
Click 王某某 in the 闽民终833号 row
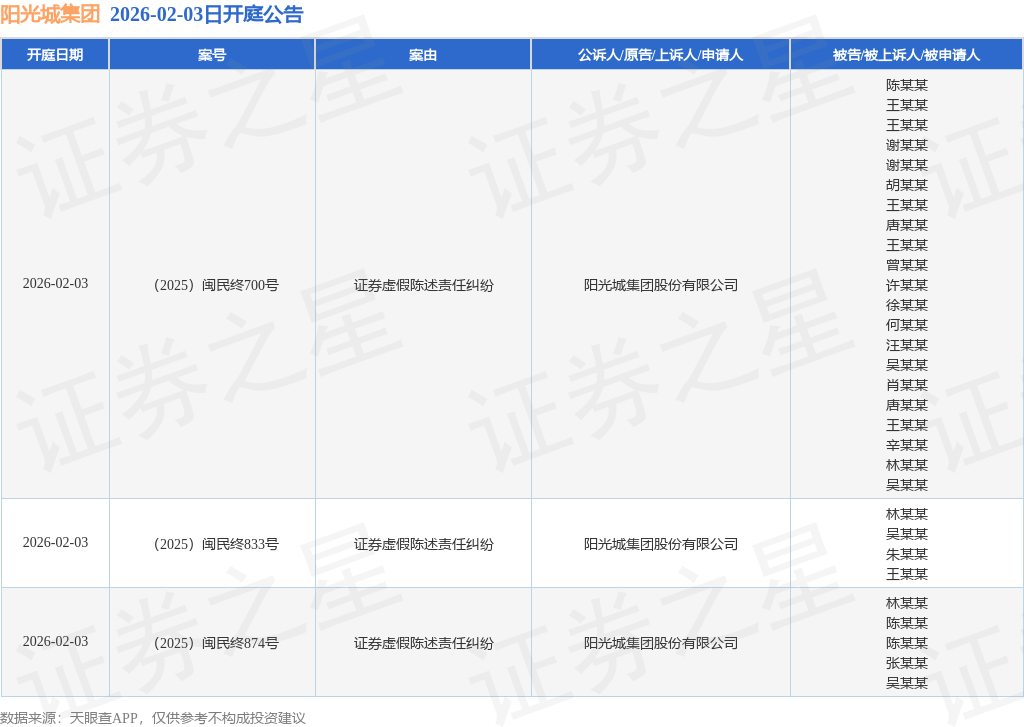point(906,574)
